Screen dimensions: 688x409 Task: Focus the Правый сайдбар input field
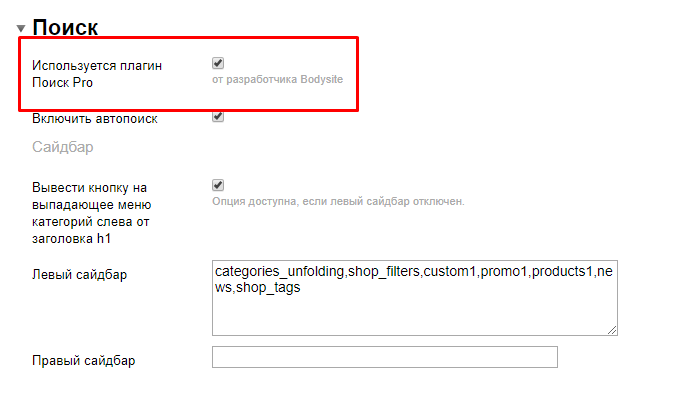[x=384, y=357]
